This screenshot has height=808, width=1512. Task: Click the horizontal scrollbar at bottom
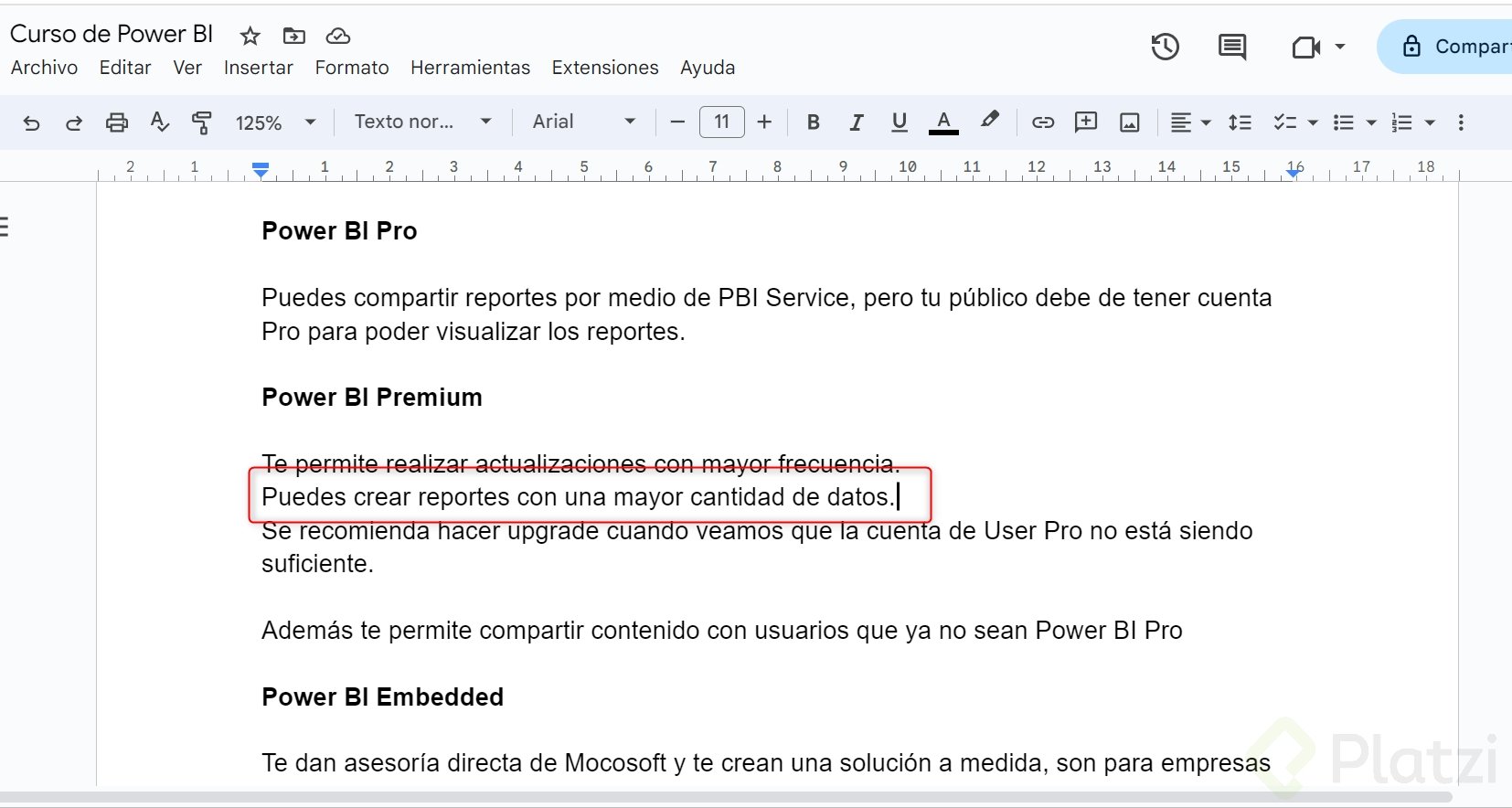click(x=727, y=798)
